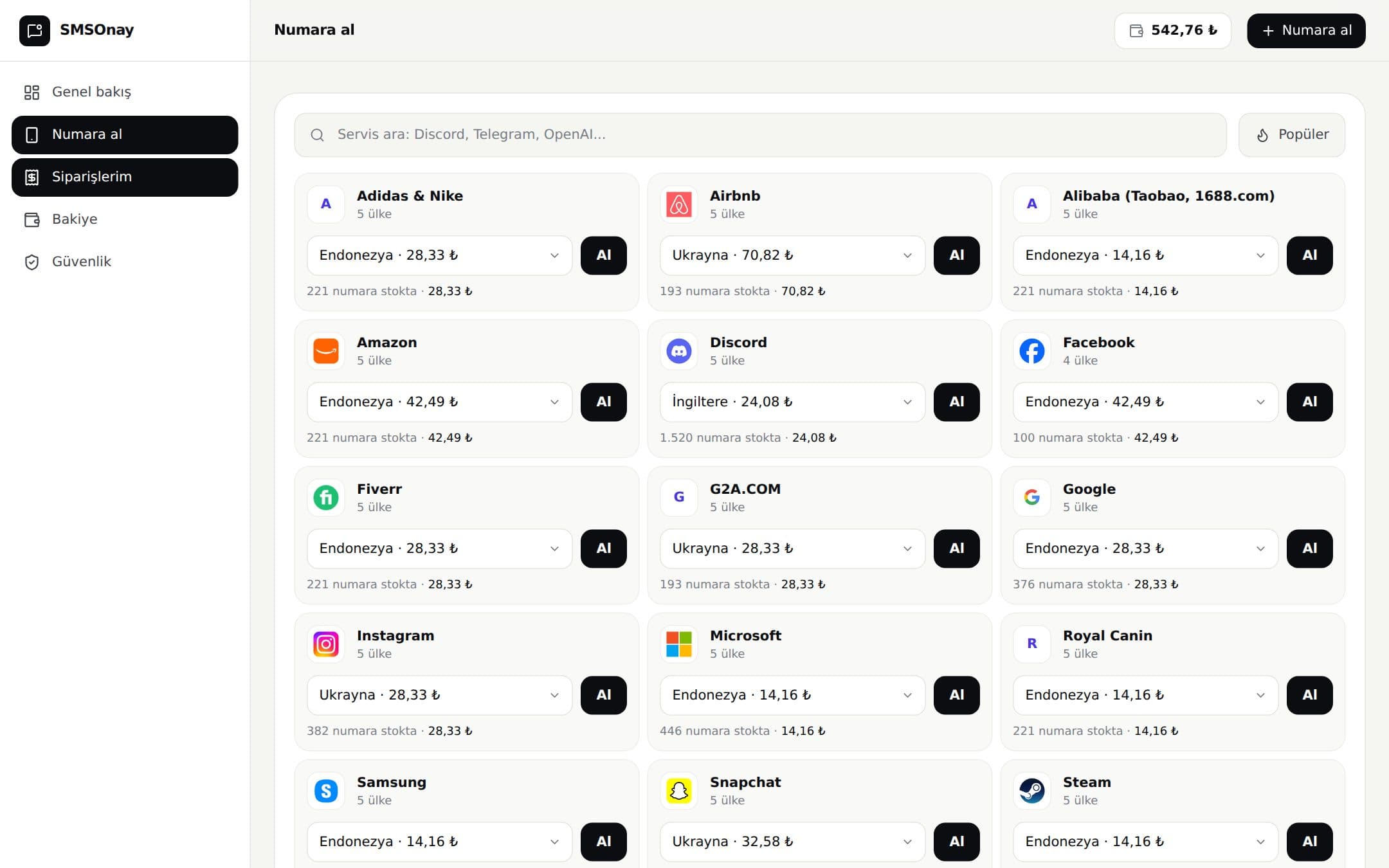Expand the Discord İngiltere dropdown
The width and height of the screenshot is (1389, 868).
[x=793, y=402]
